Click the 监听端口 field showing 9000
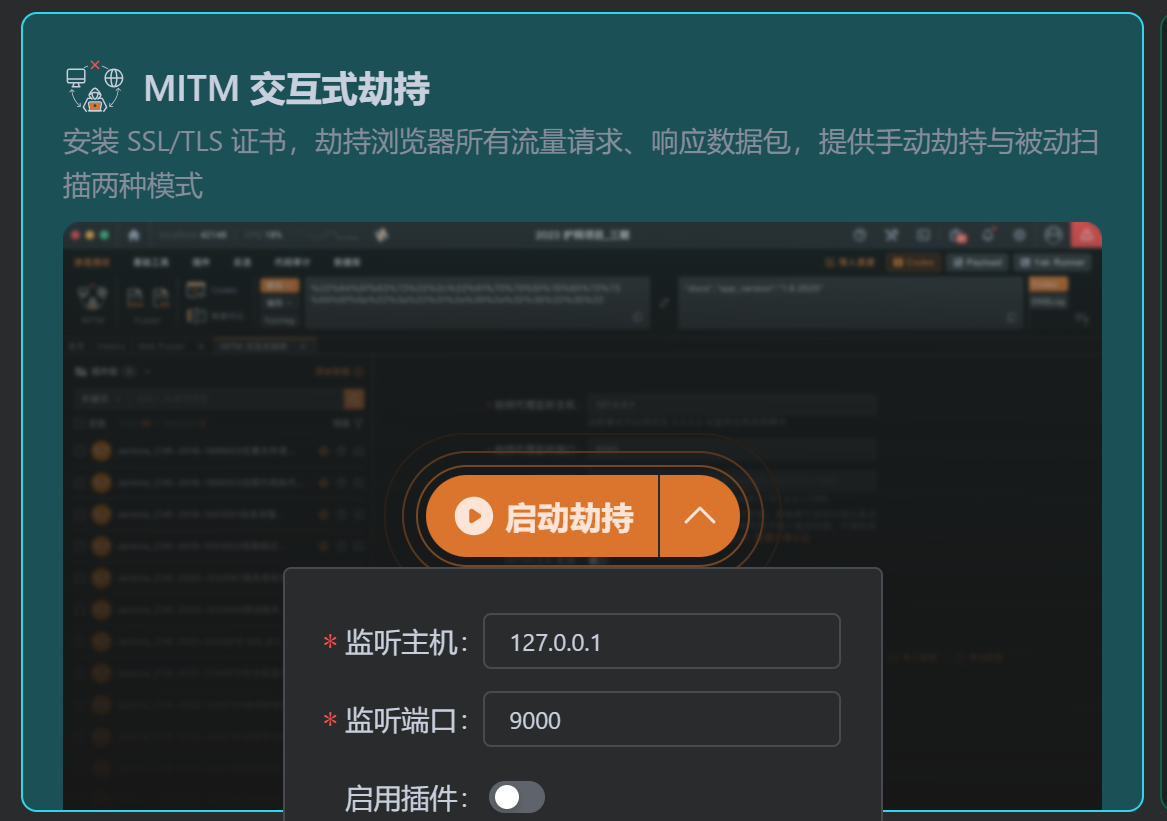The width and height of the screenshot is (1167, 821). tap(661, 719)
